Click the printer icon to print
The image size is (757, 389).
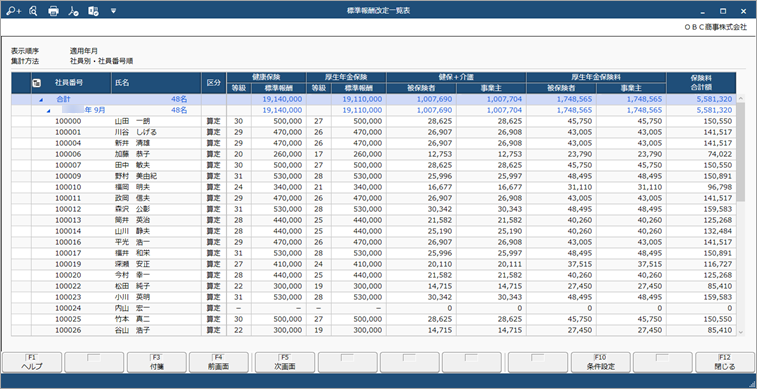53,10
